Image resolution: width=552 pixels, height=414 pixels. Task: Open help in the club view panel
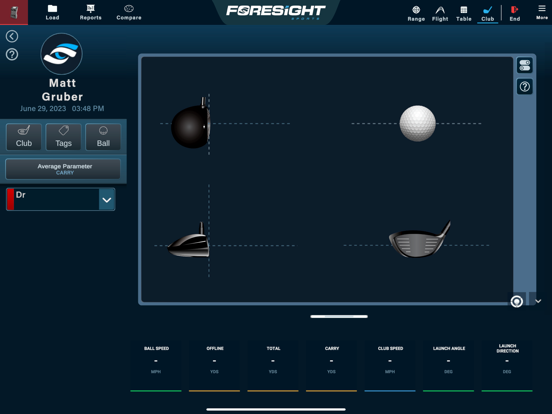tap(525, 87)
